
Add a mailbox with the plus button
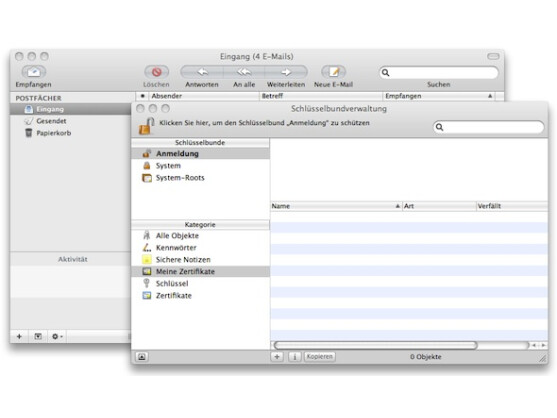[20, 336]
